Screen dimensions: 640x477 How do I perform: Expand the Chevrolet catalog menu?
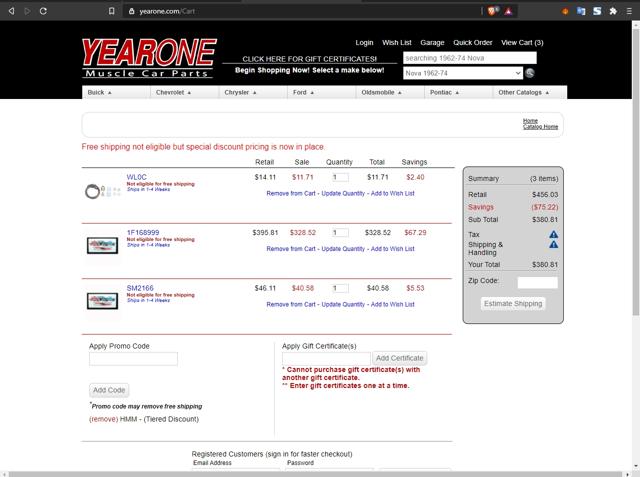(x=184, y=92)
